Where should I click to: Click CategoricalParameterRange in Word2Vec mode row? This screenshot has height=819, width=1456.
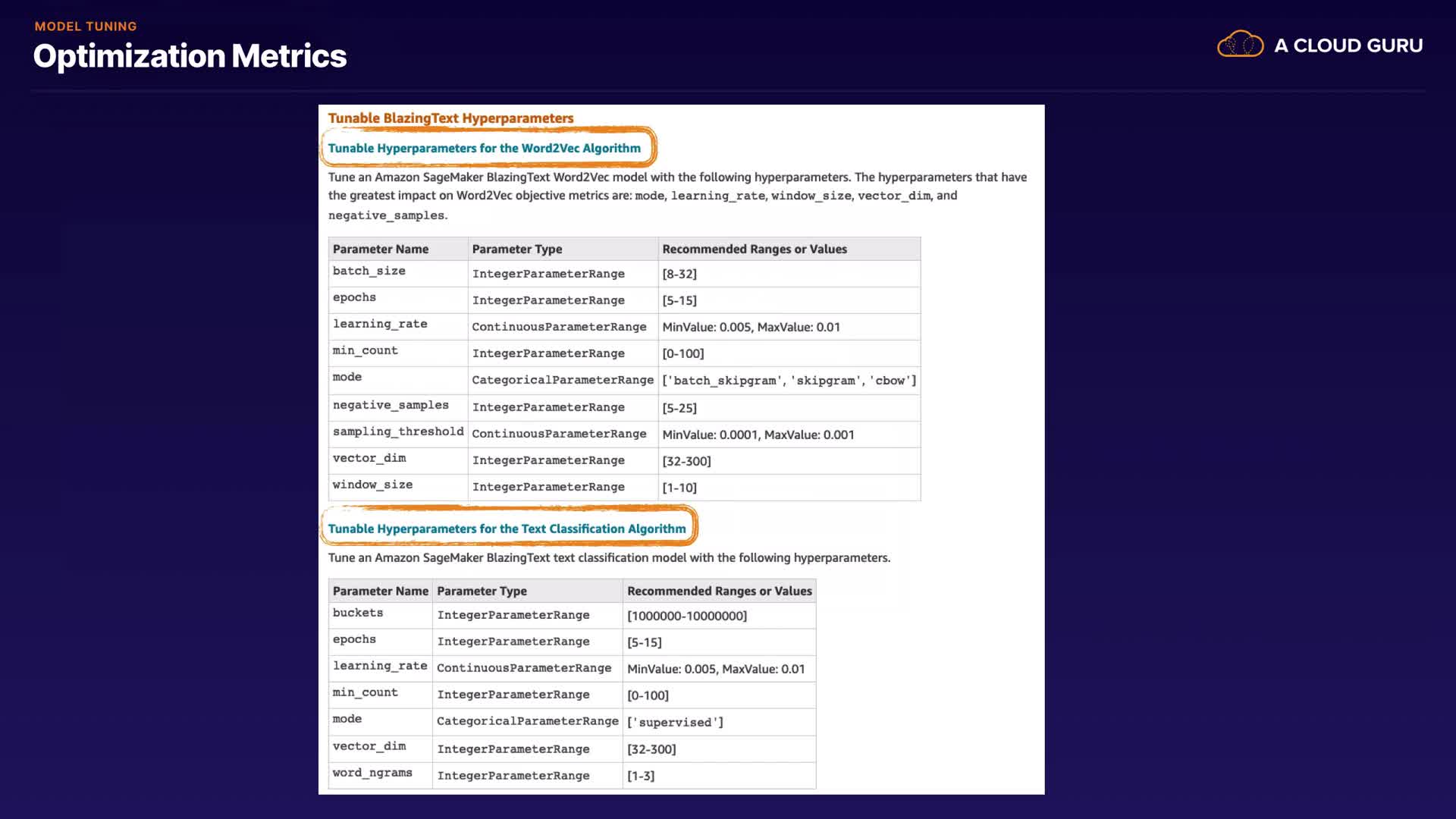[x=562, y=380]
